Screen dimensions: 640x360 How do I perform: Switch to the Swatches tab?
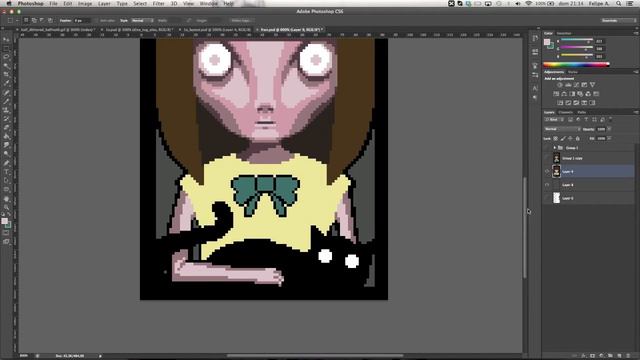(564, 33)
